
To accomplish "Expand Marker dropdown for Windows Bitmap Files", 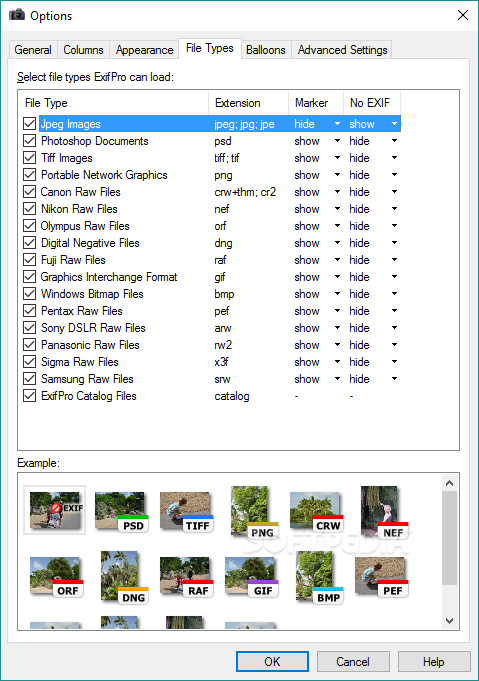I will tap(337, 294).
